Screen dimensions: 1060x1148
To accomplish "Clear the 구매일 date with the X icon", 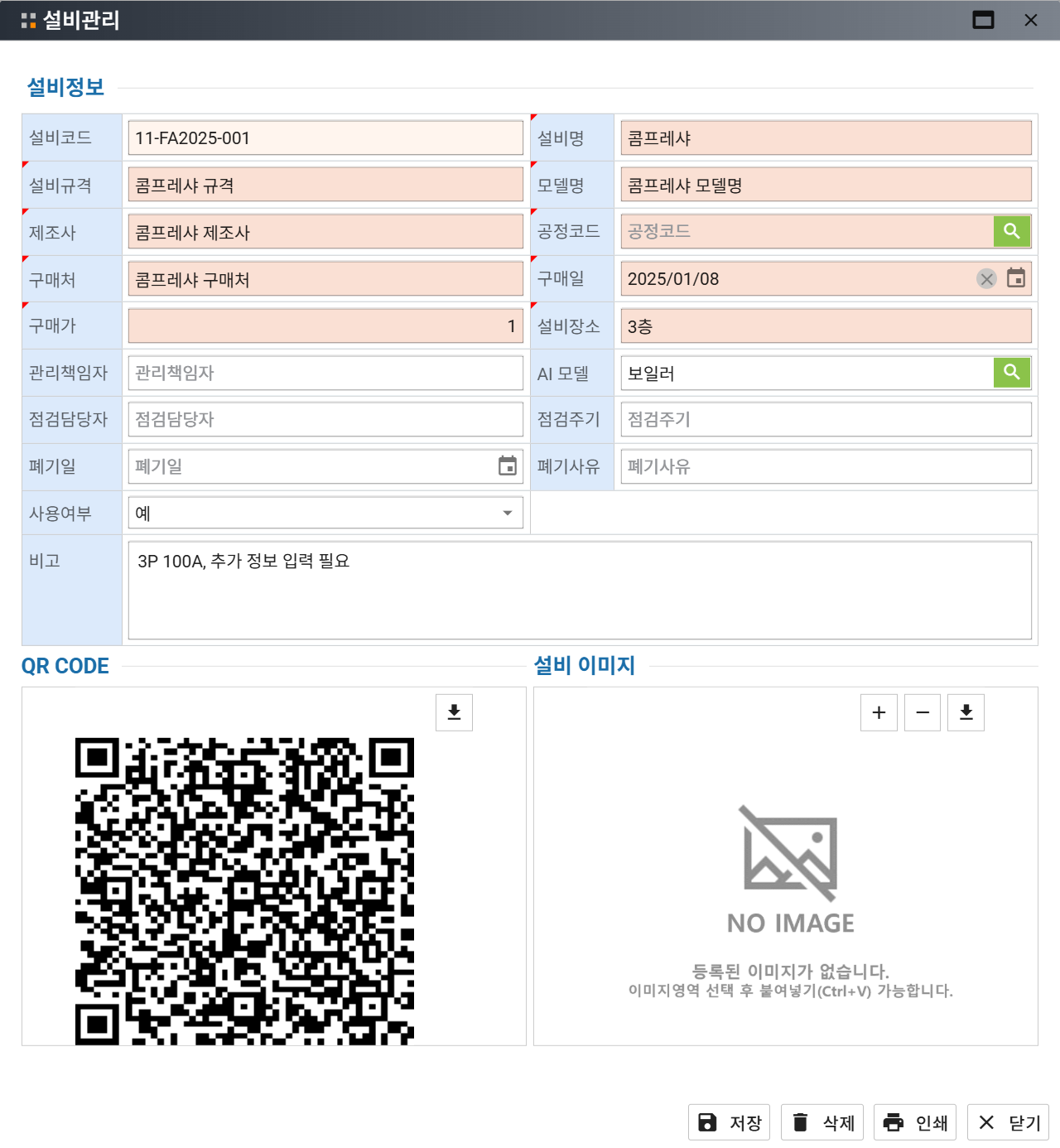I will [x=986, y=279].
